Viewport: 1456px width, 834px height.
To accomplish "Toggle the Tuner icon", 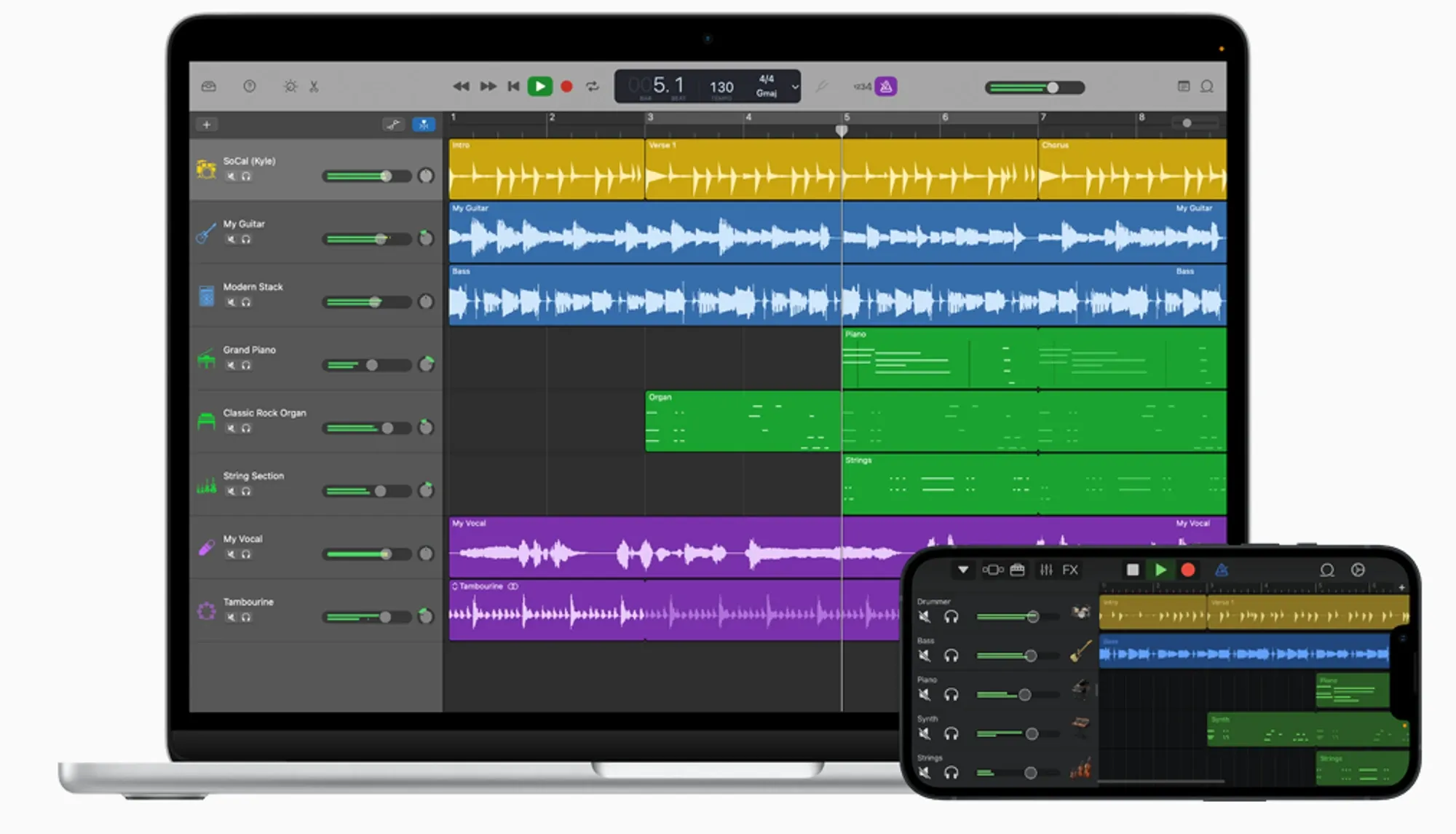I will (x=822, y=87).
